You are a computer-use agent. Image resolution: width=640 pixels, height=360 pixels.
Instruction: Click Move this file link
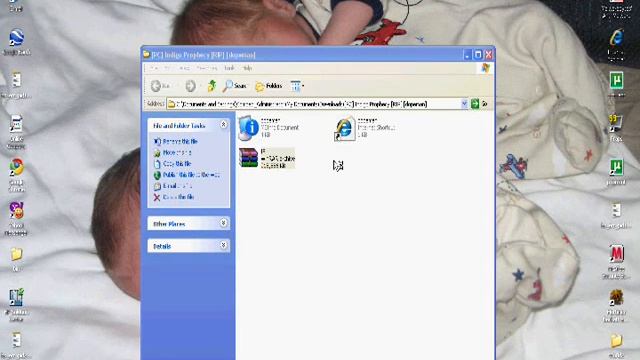tap(177, 152)
